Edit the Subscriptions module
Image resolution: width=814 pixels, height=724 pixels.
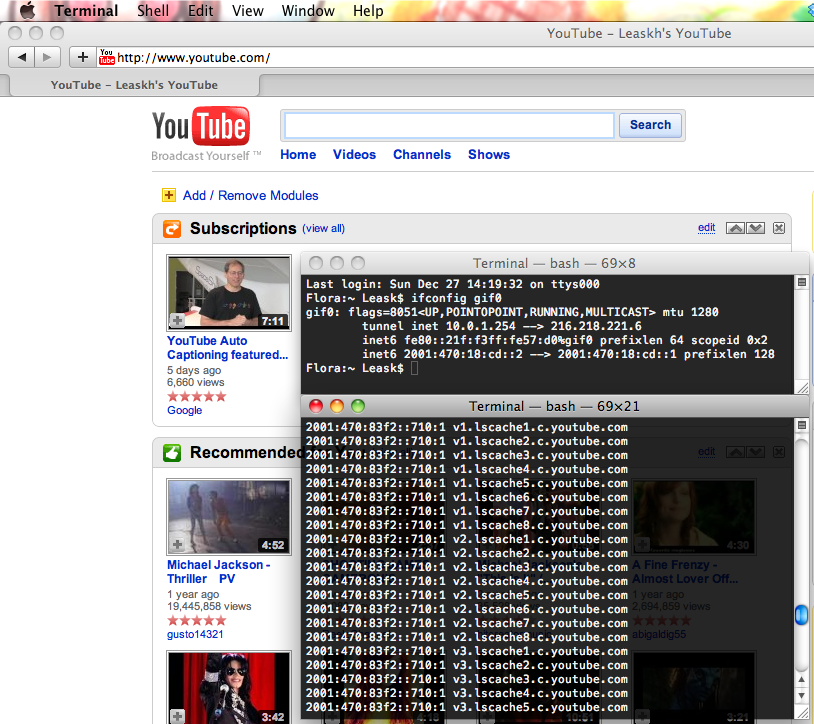coord(706,228)
